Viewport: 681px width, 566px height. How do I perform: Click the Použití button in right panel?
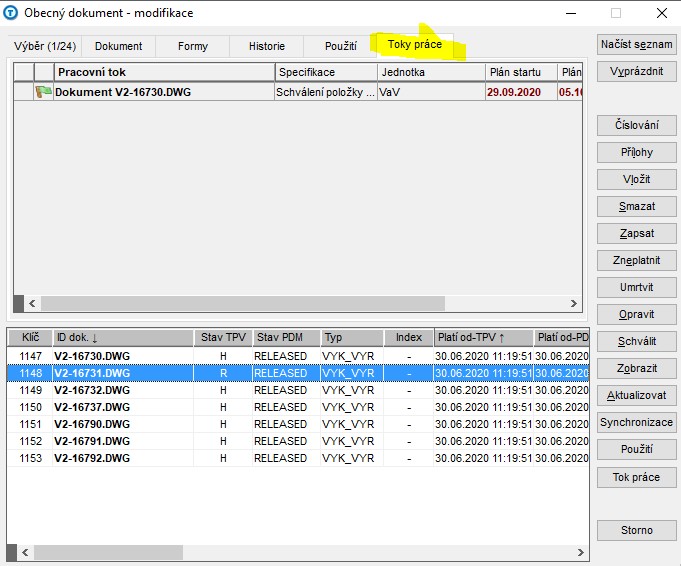click(636, 449)
